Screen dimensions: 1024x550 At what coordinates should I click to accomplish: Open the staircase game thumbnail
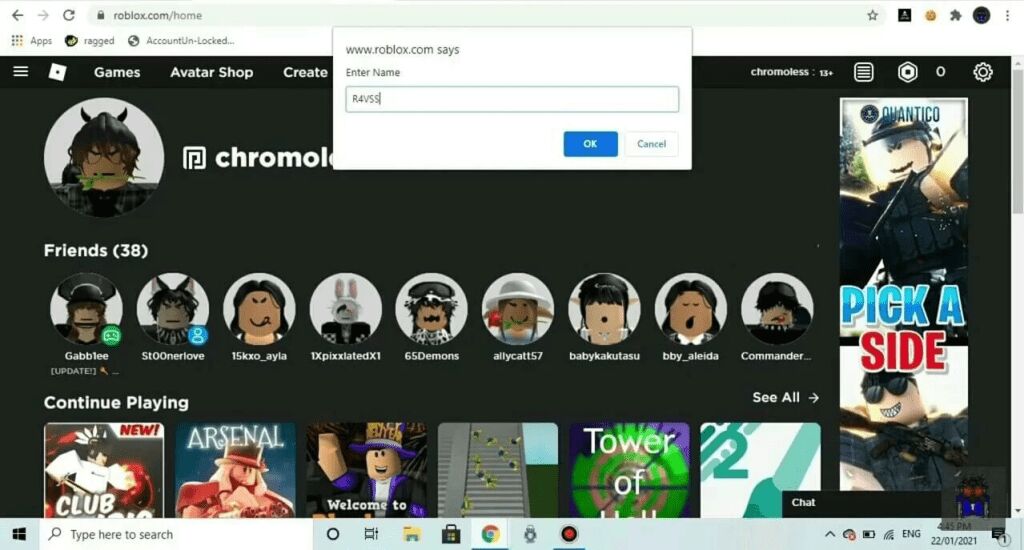[498, 470]
